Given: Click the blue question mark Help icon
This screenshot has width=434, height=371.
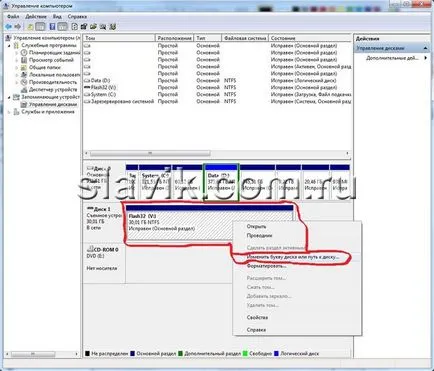Looking at the screenshot, I should tap(52, 27).
